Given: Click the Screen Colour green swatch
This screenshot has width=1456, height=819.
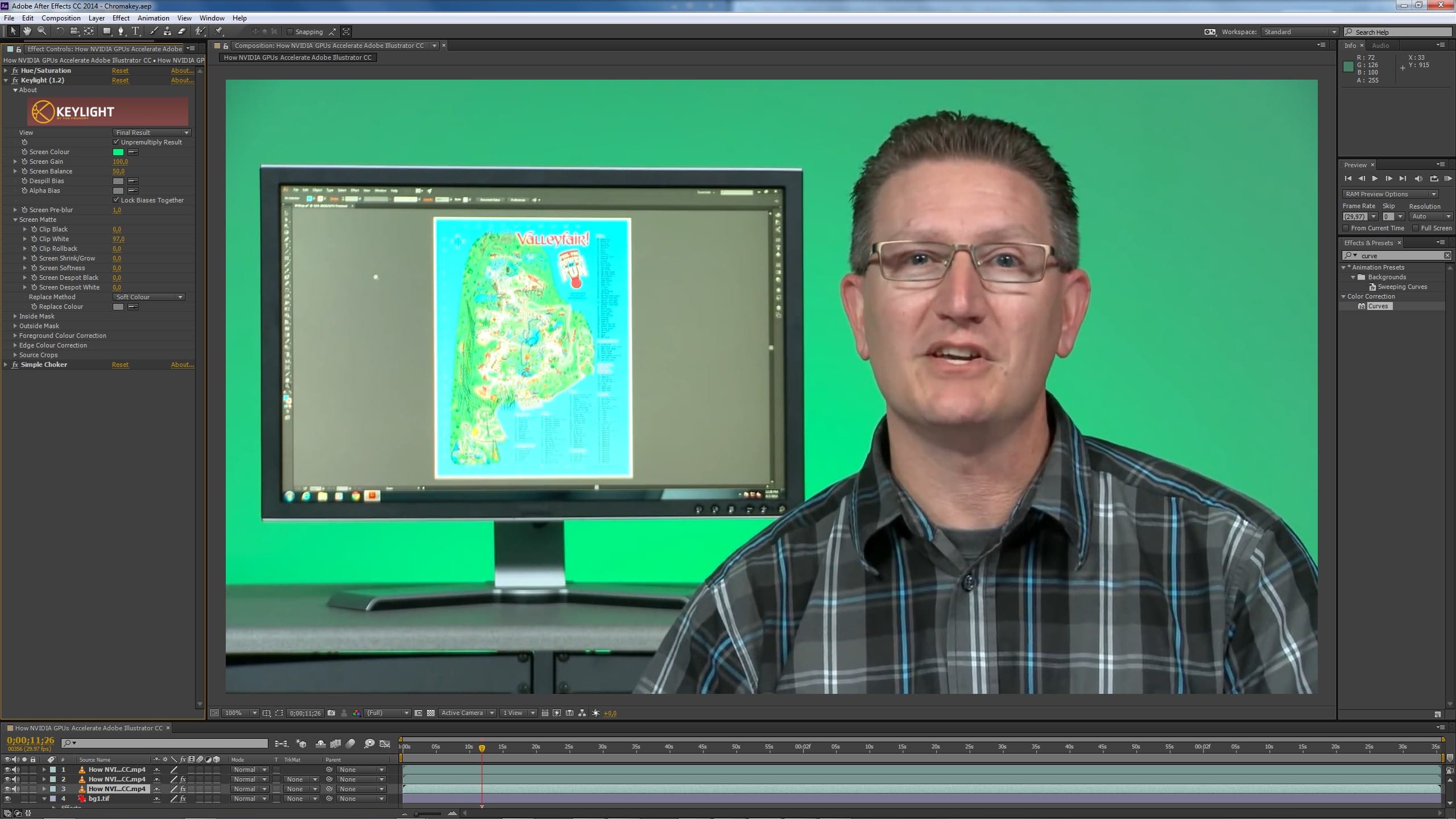Looking at the screenshot, I should click(118, 152).
